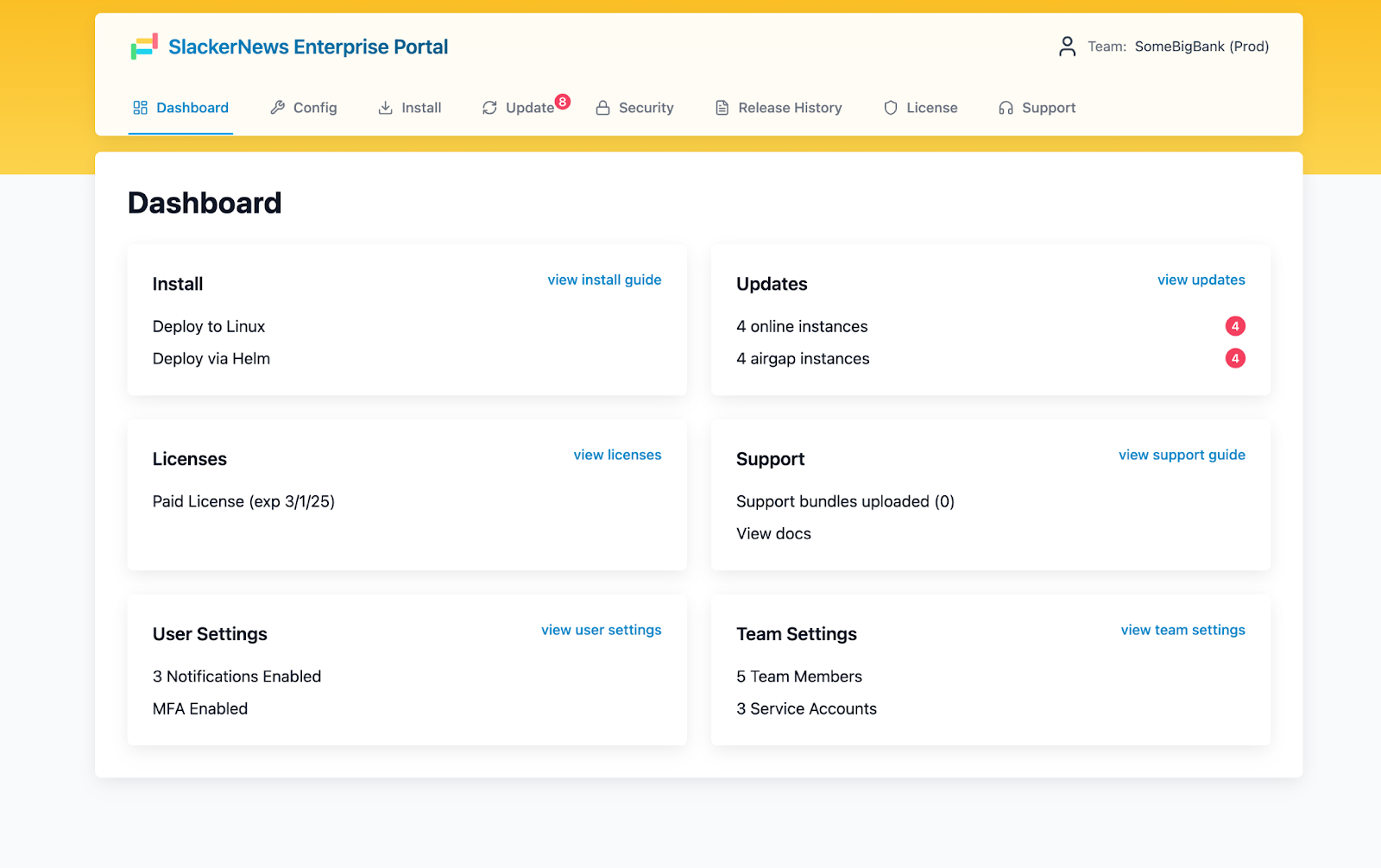Click the Install download icon
1381x868 pixels.
tap(385, 108)
